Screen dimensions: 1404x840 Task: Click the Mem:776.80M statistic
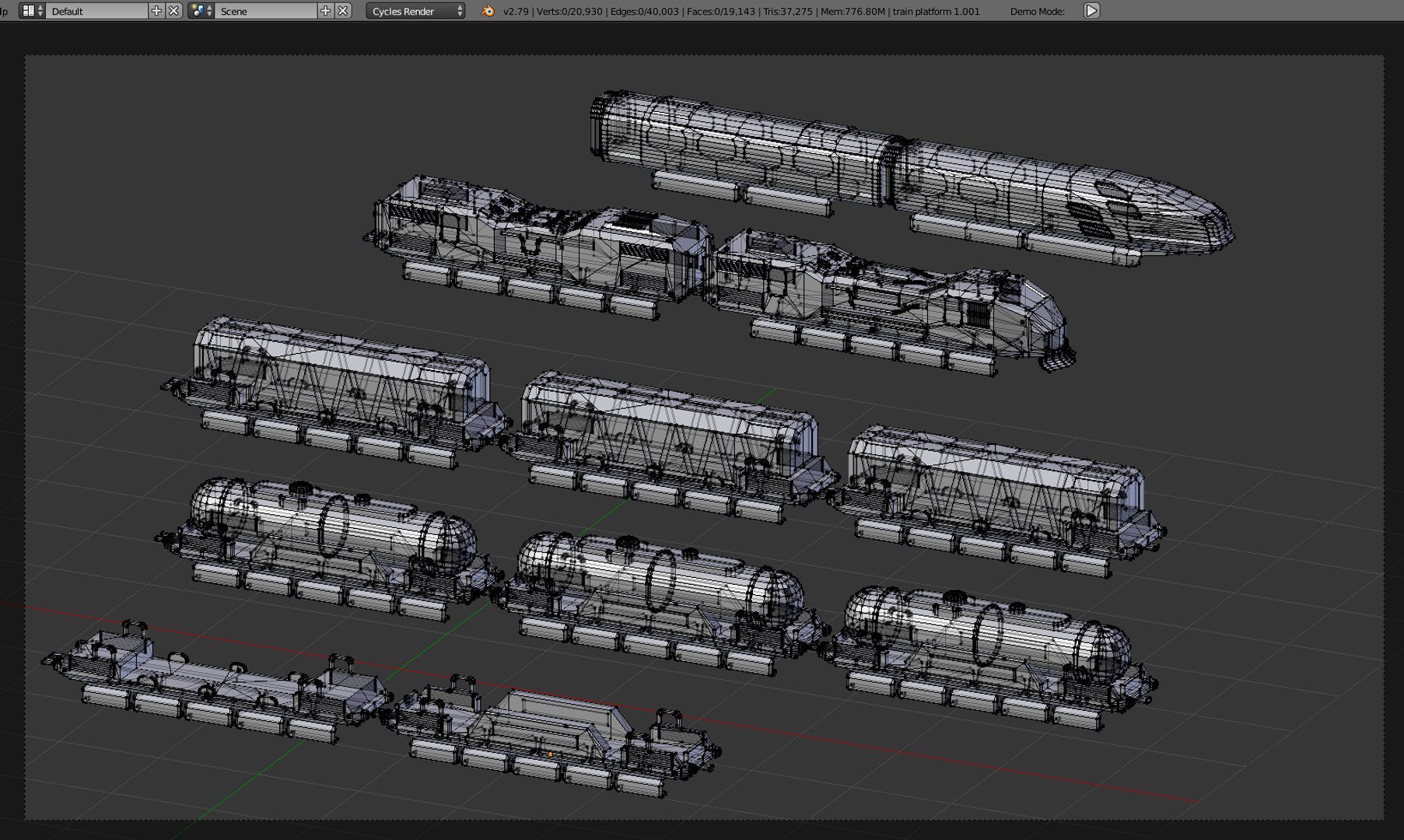tap(853, 12)
